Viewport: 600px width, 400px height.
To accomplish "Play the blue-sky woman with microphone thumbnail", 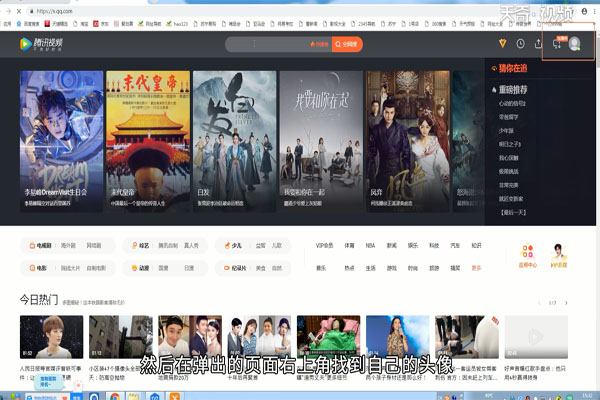I will (x=398, y=337).
